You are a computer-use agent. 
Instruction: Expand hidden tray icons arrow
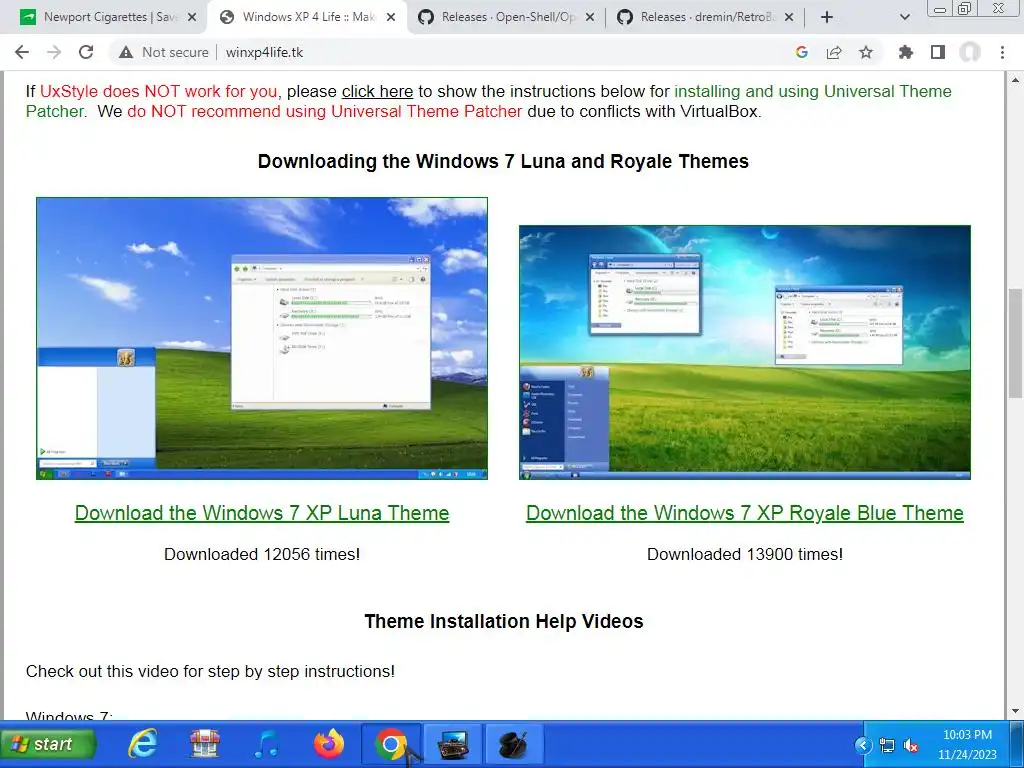pyautogui.click(x=863, y=744)
